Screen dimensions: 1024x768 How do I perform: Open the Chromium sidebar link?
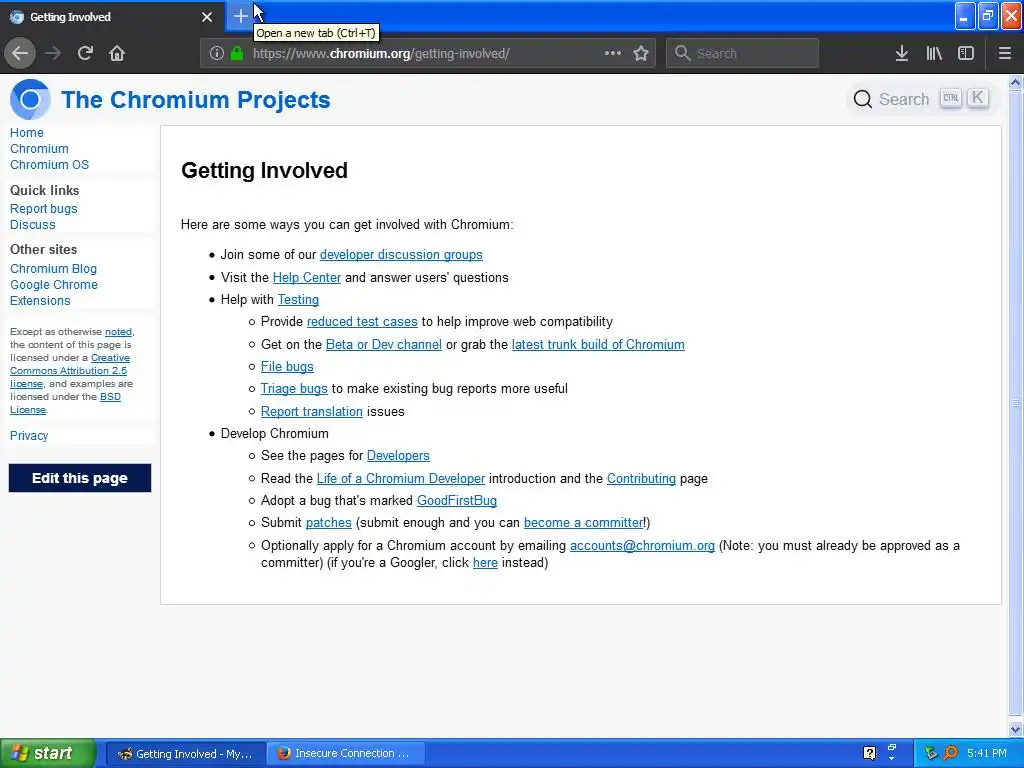(39, 149)
